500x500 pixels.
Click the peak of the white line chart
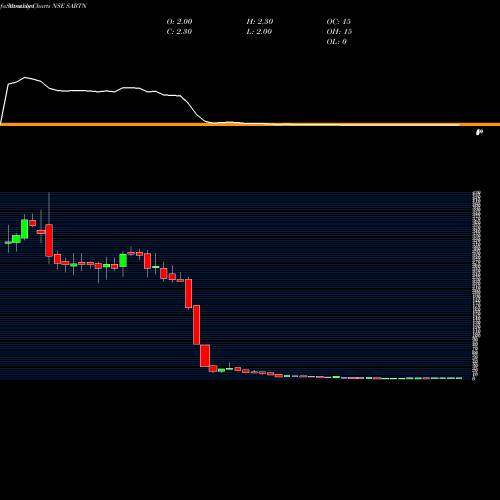click(25, 77)
